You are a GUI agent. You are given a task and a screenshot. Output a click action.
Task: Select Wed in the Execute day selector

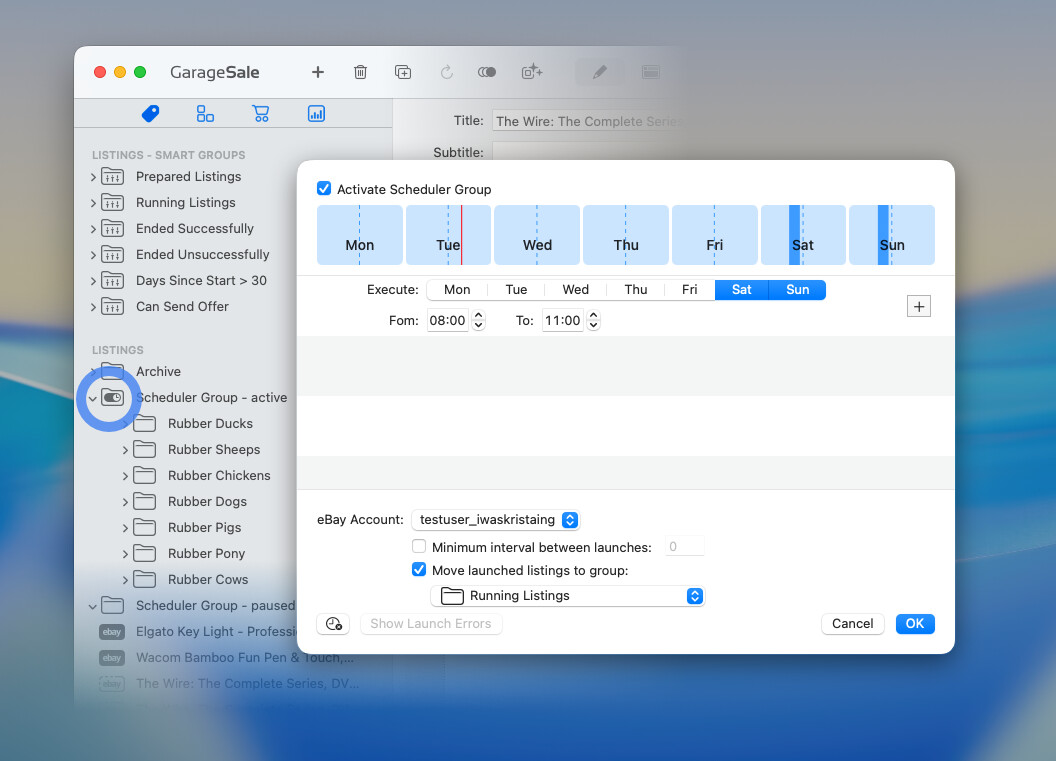[575, 290]
